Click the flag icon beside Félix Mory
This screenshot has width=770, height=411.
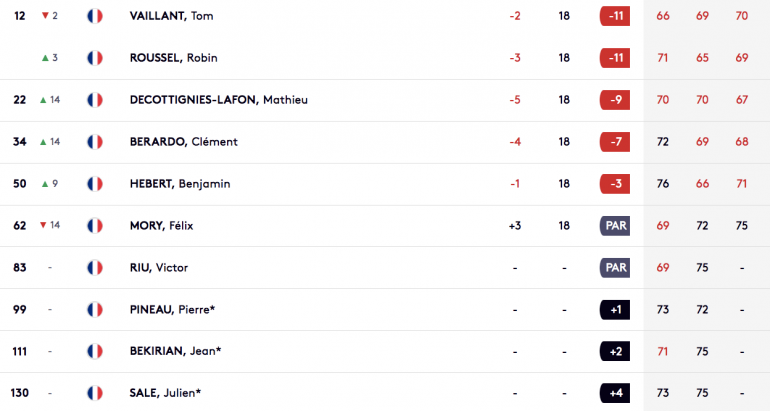click(95, 225)
